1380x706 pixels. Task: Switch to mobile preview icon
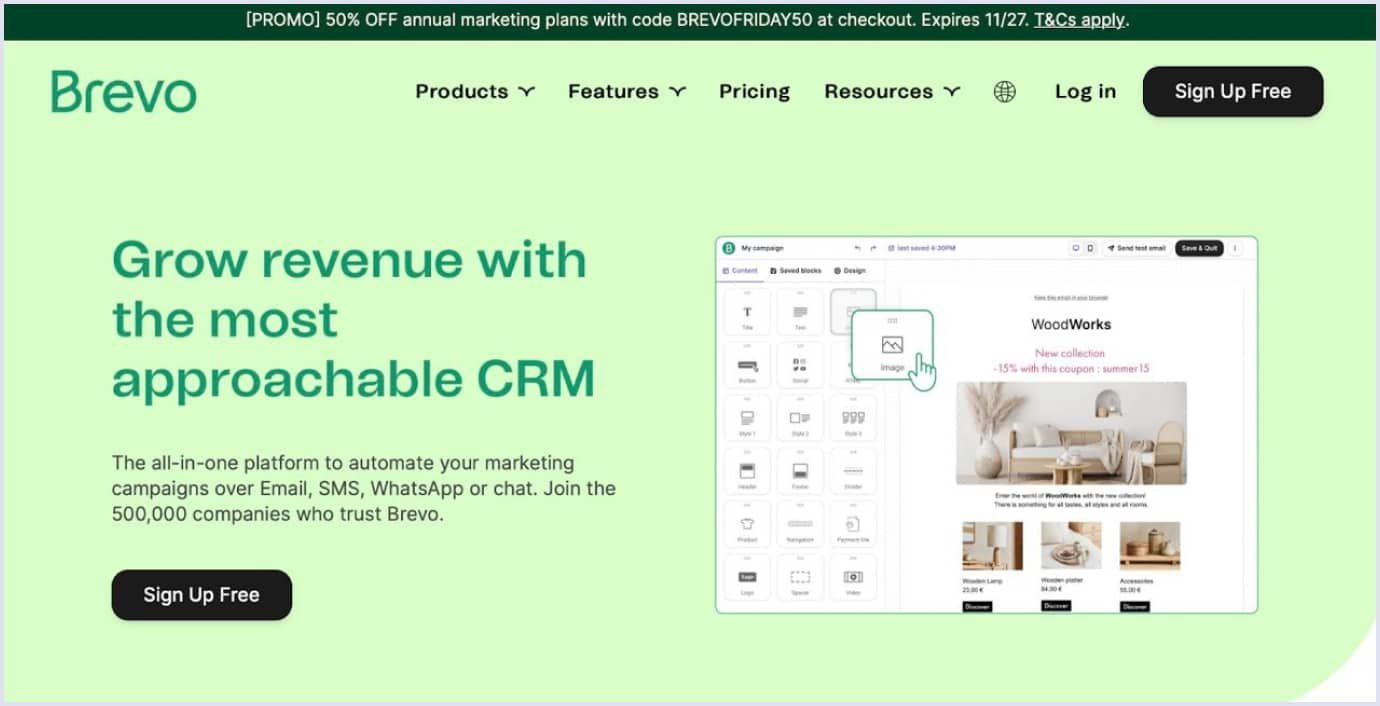(1090, 248)
